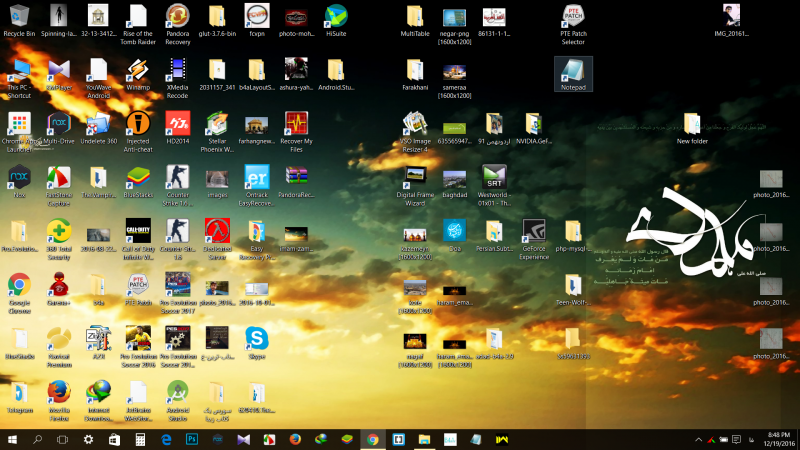800x450 pixels.
Task: Click the Windows Start button
Action: tap(12, 440)
